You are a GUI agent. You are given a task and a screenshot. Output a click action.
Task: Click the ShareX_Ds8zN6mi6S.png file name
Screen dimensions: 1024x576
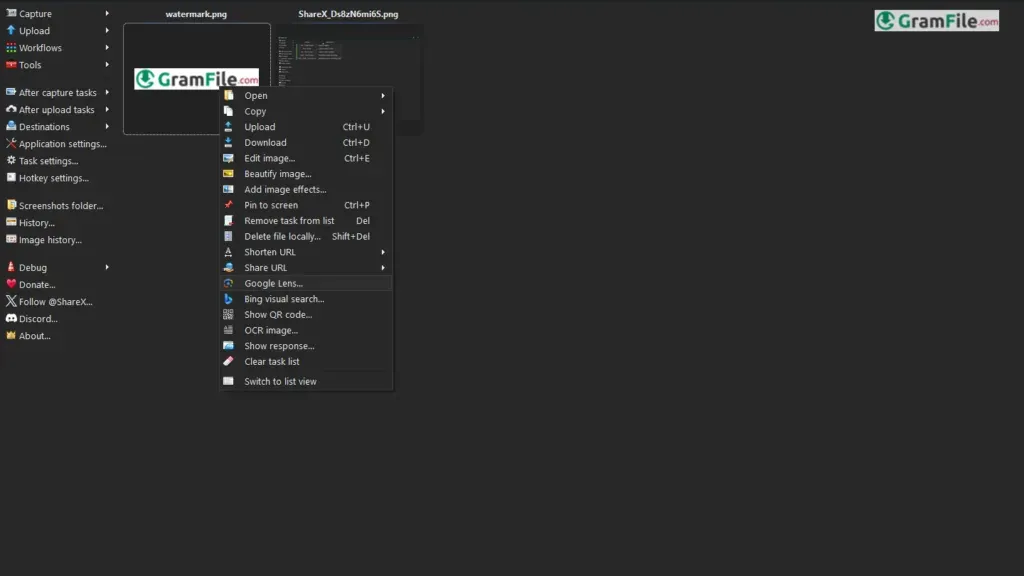point(348,14)
